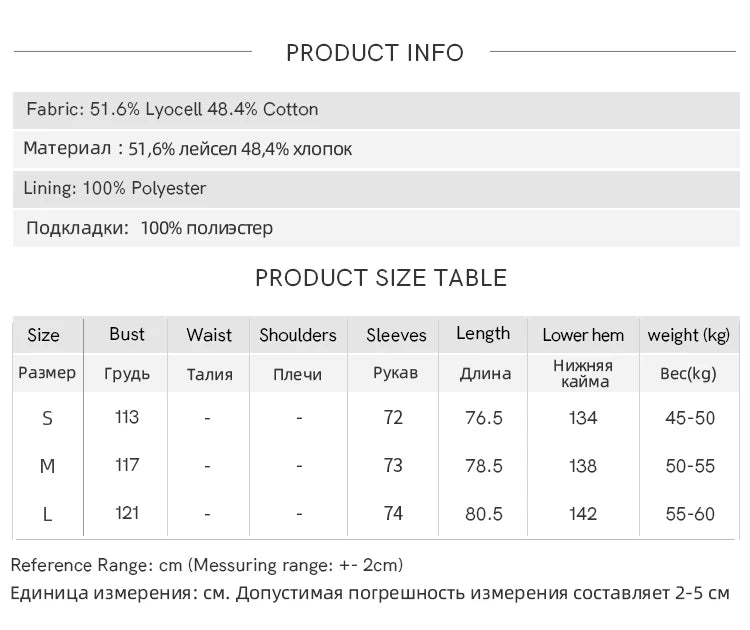Select the Length column header
The height and width of the screenshot is (630, 750).
point(483,334)
